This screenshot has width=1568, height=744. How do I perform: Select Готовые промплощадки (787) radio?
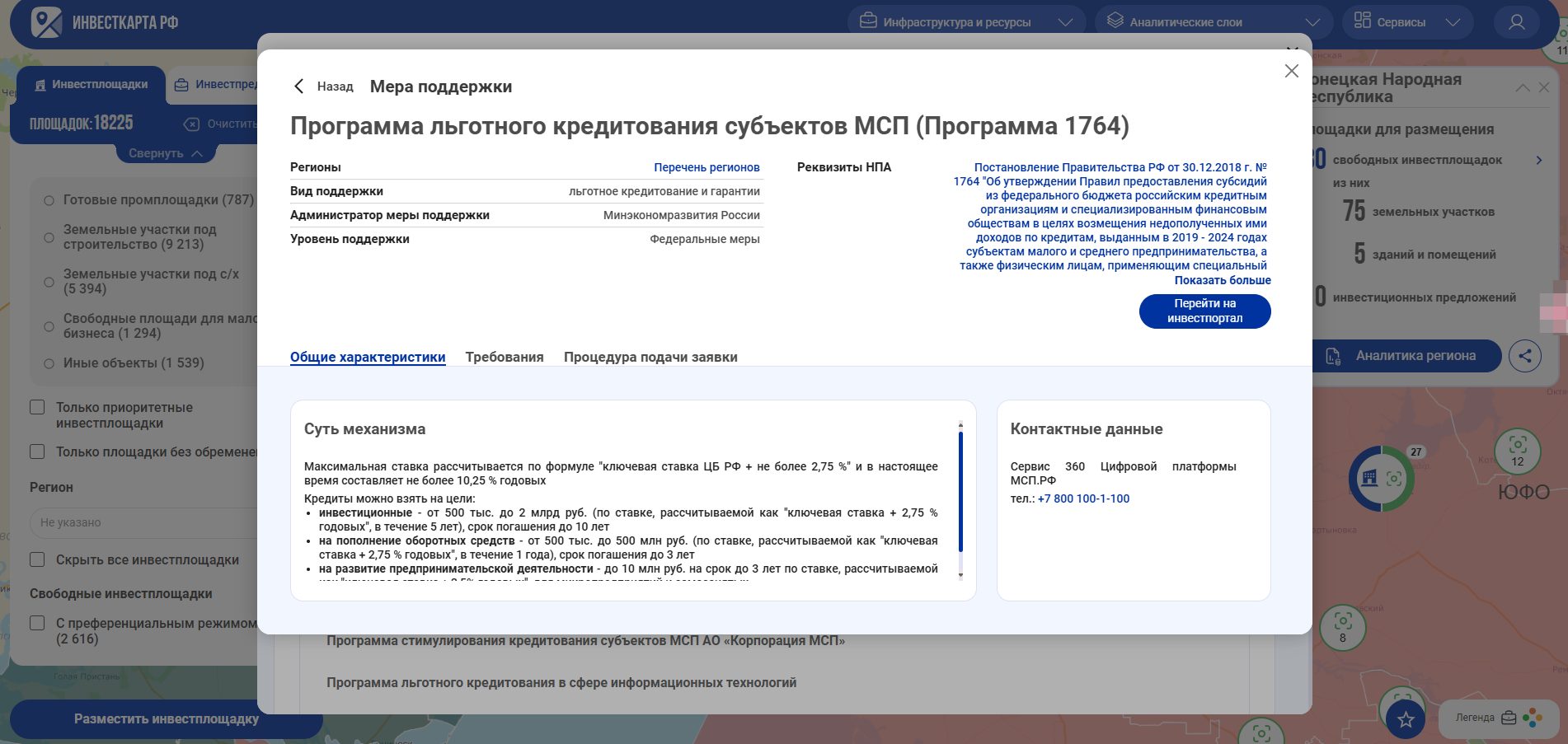tap(49, 200)
